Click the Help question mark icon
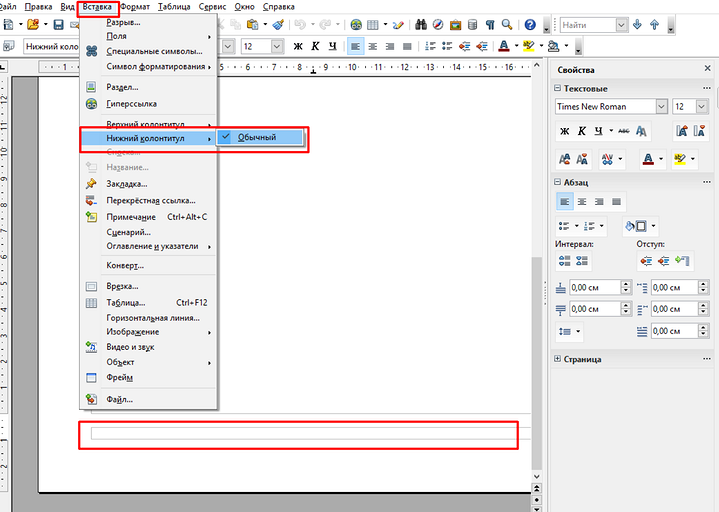This screenshot has width=719, height=512. (530, 24)
